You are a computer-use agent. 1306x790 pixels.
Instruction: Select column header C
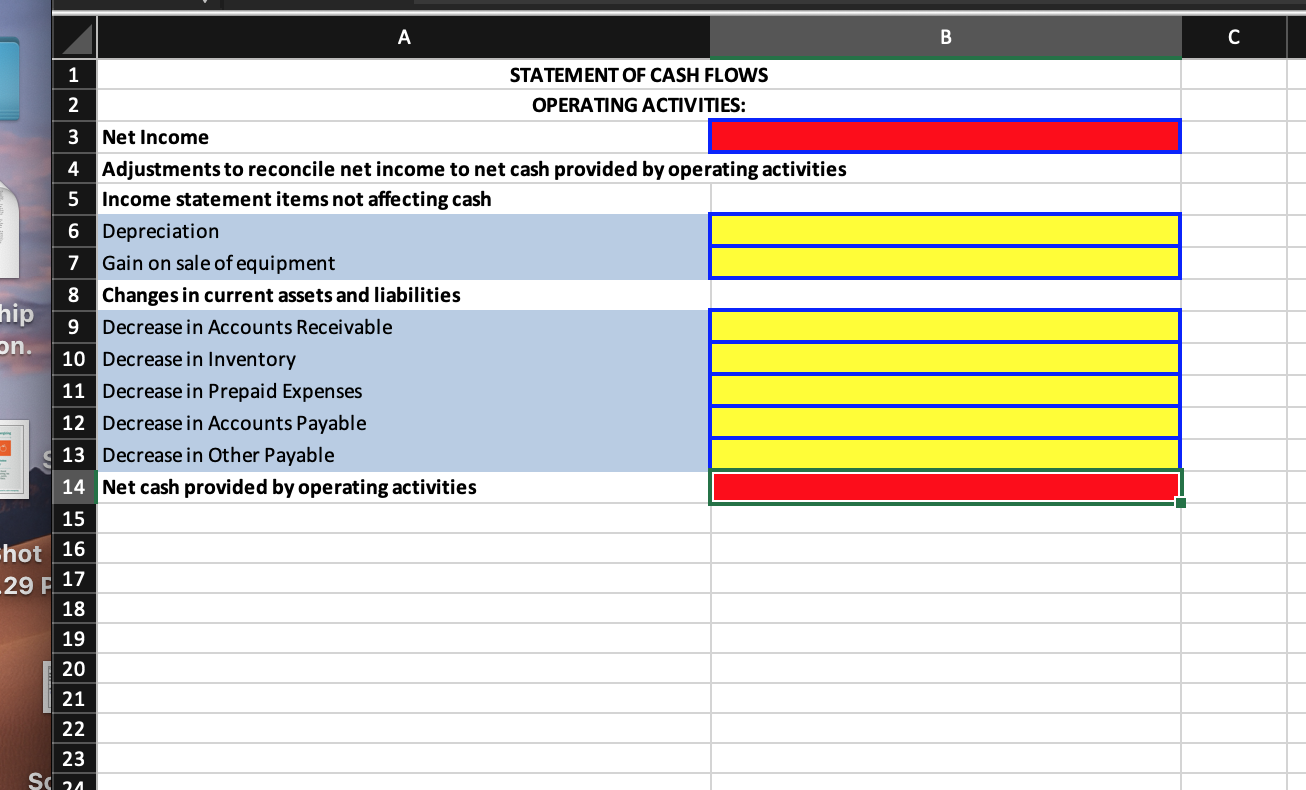(x=1233, y=37)
